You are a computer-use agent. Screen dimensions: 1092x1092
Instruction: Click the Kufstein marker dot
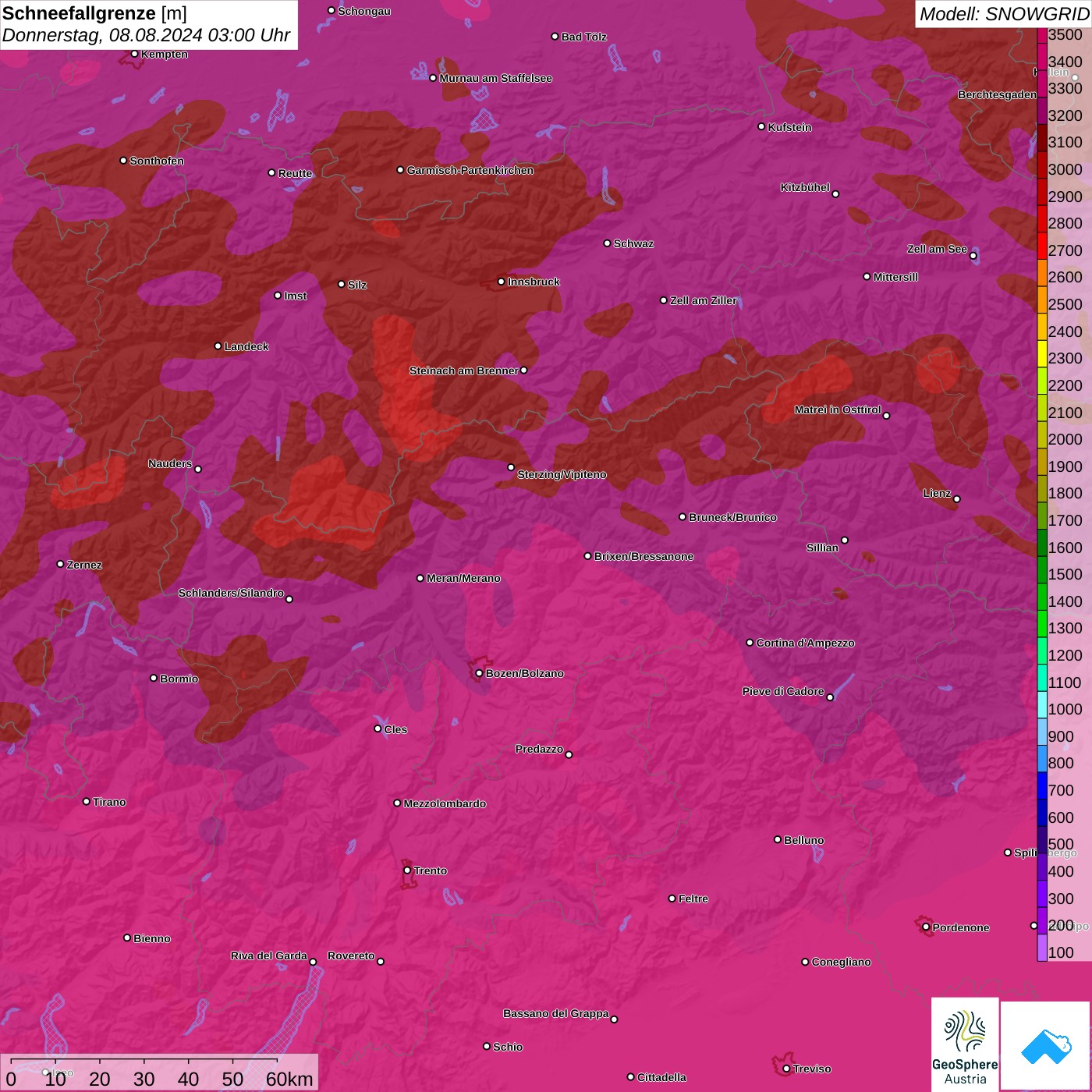coord(762,126)
